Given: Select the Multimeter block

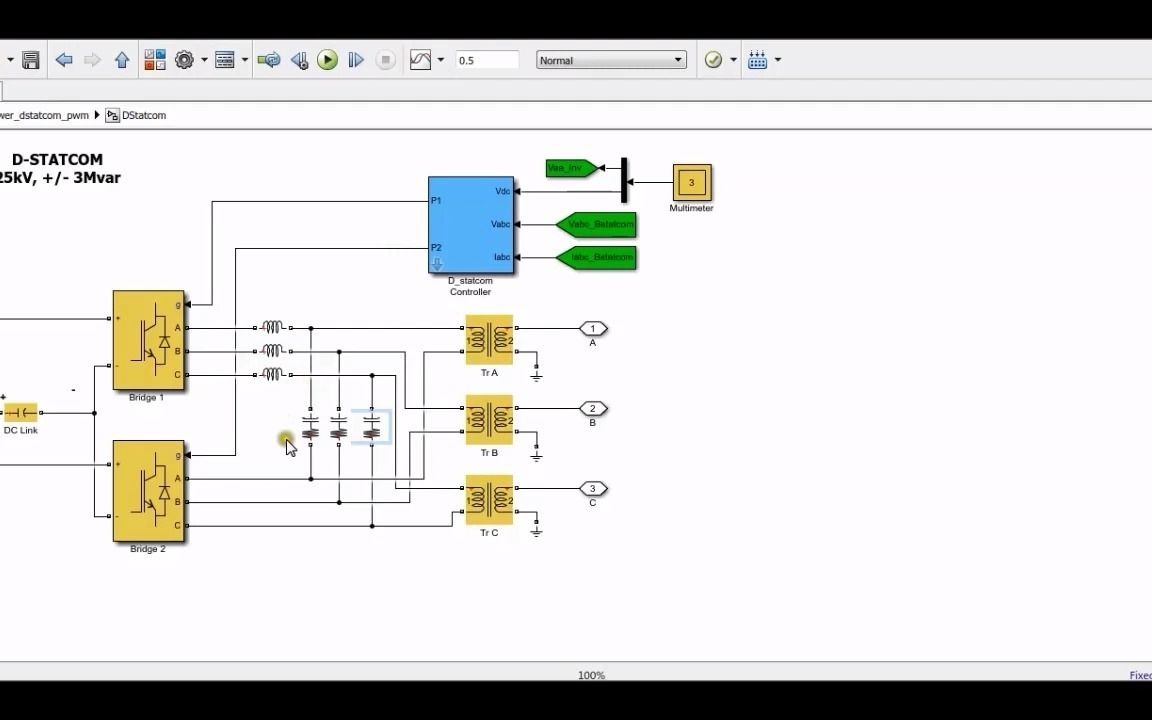Looking at the screenshot, I should pyautogui.click(x=691, y=183).
